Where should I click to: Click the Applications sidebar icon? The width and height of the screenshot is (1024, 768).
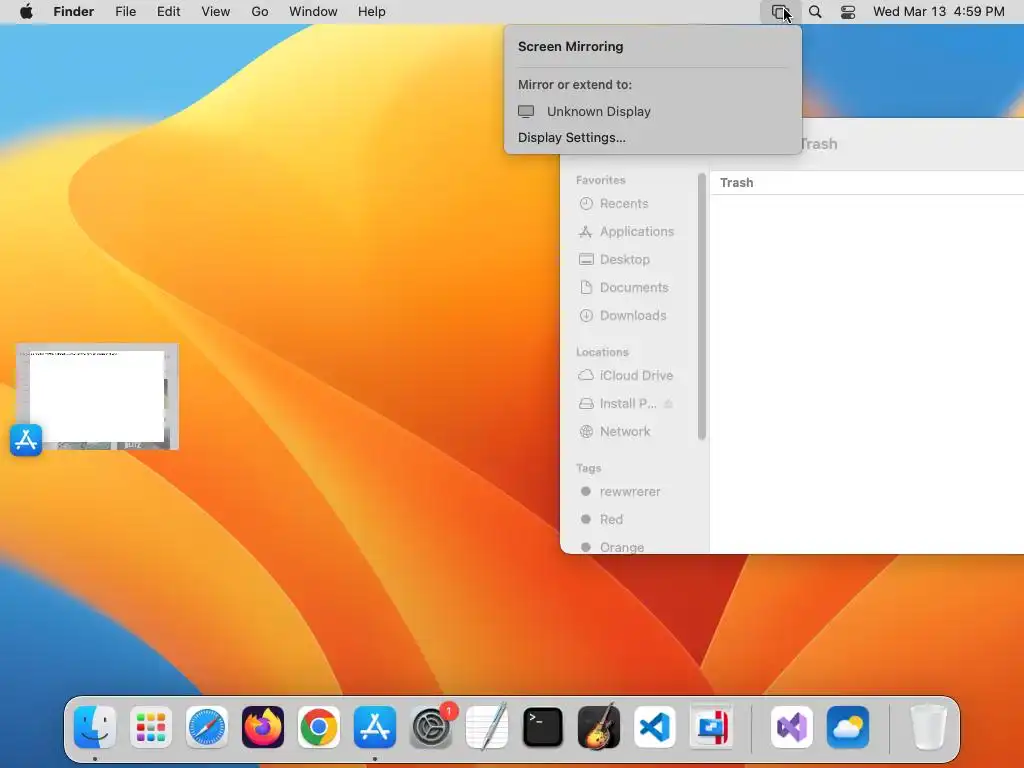[586, 232]
